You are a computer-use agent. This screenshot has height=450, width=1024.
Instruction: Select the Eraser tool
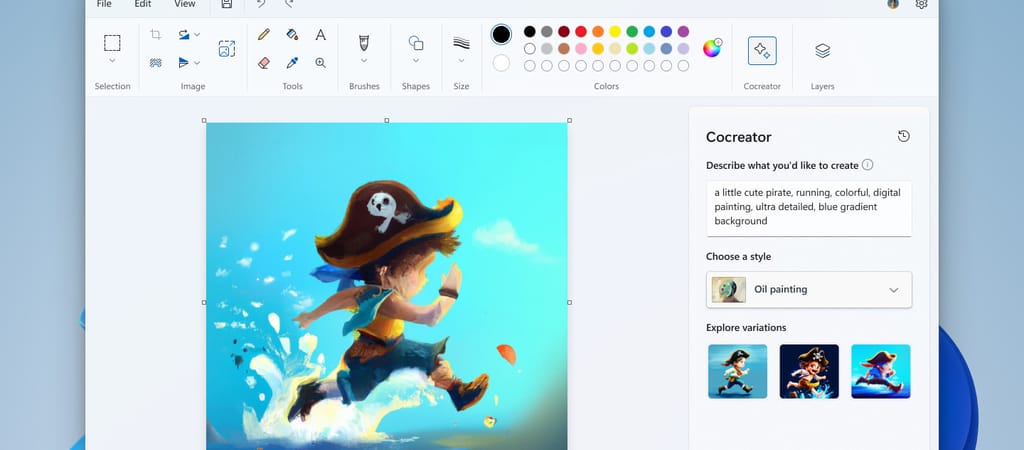coord(264,62)
